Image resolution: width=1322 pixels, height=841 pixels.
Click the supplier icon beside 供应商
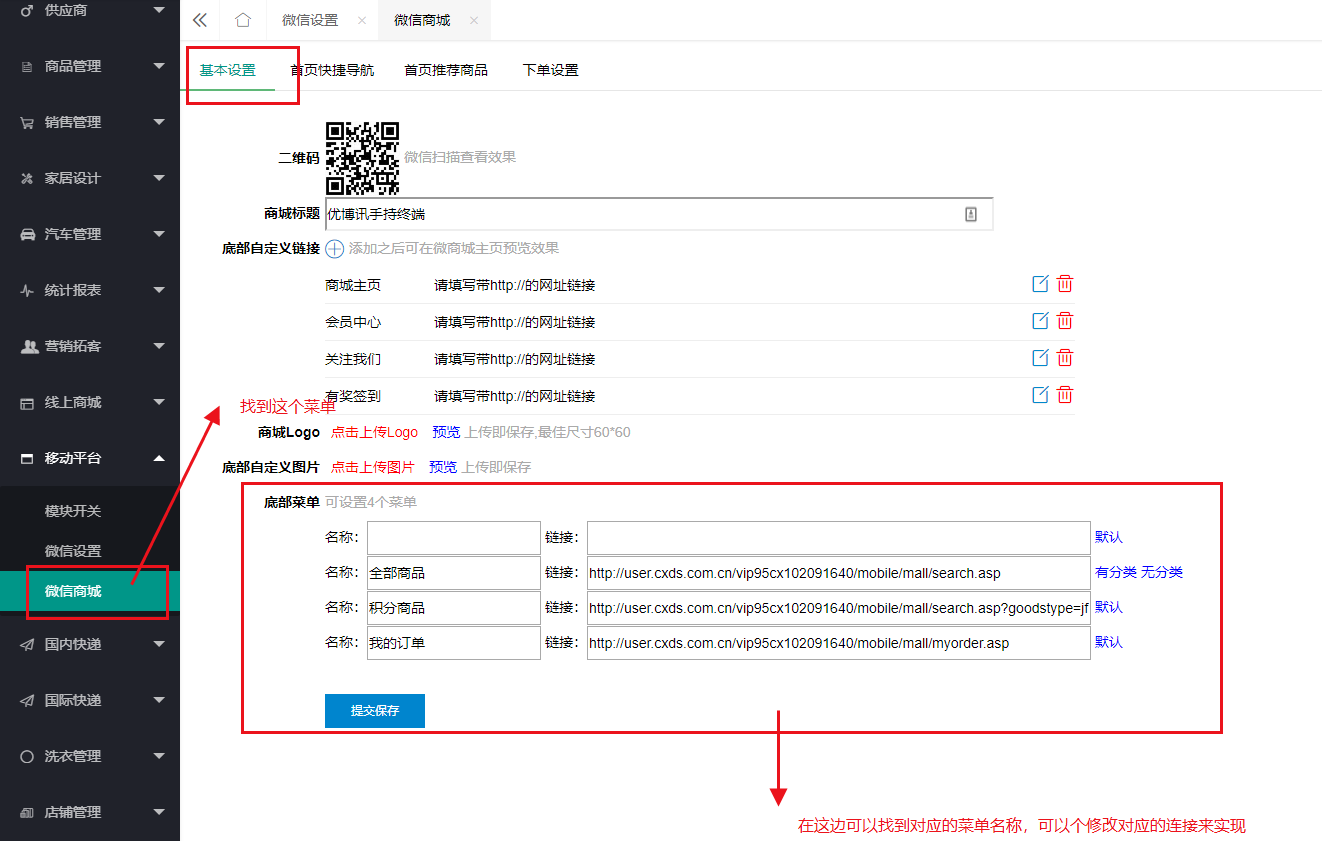pos(27,10)
